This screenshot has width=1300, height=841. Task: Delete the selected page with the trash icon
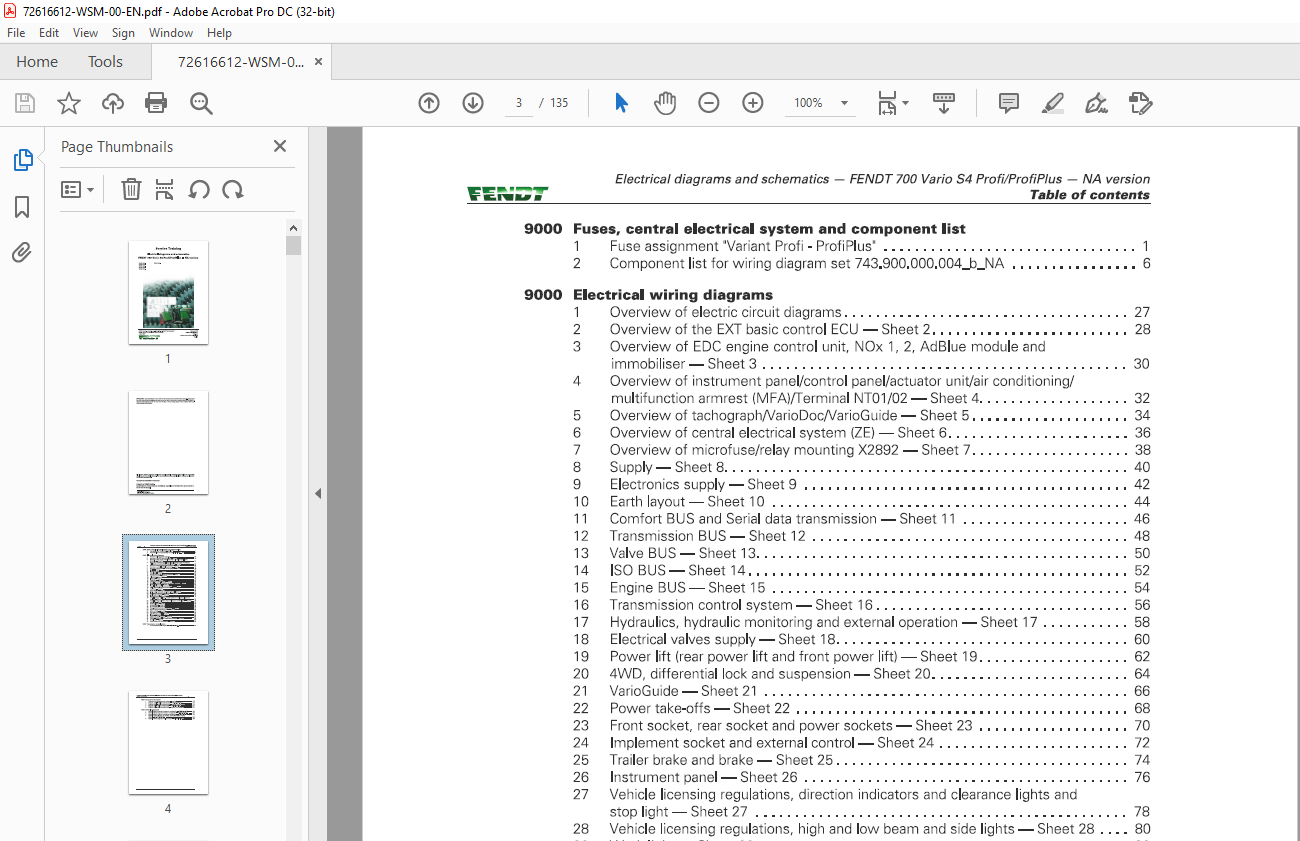pyautogui.click(x=131, y=189)
